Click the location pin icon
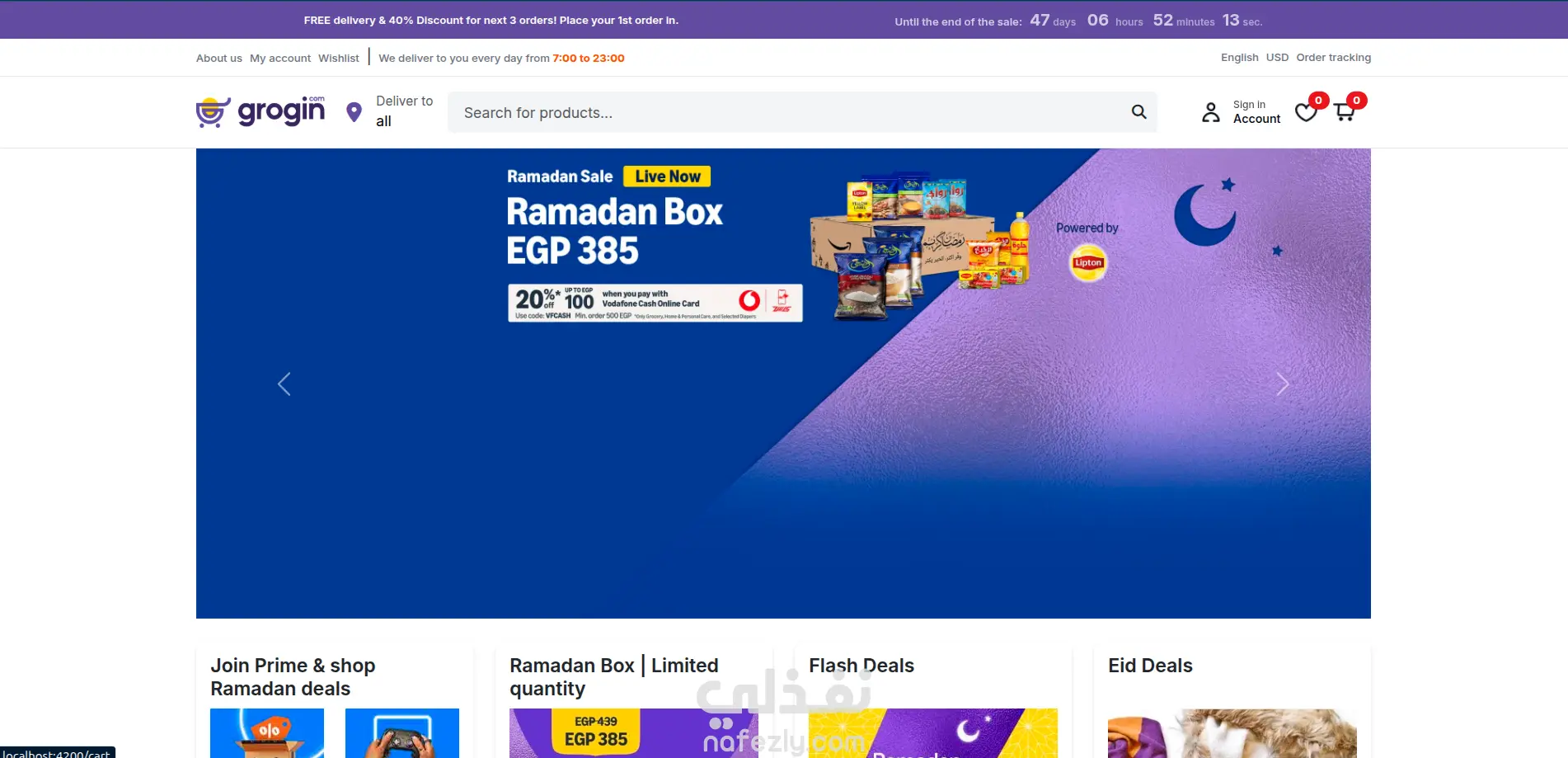The height and width of the screenshot is (758, 1568). click(x=354, y=112)
